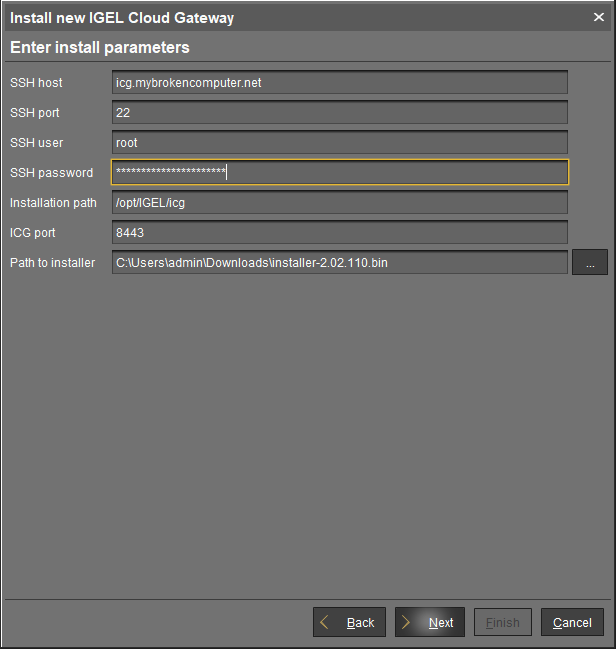This screenshot has height=649, width=616.
Task: Click the "Installation path" label
Action: pyautogui.click(x=53, y=203)
